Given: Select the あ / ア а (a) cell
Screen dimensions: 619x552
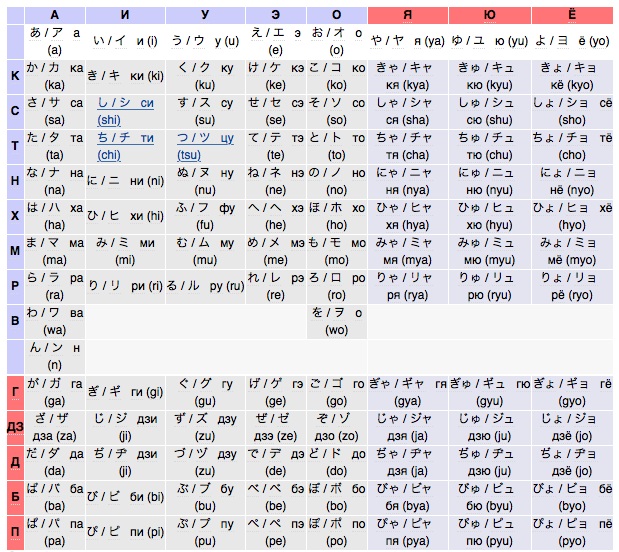Looking at the screenshot, I should [55, 41].
